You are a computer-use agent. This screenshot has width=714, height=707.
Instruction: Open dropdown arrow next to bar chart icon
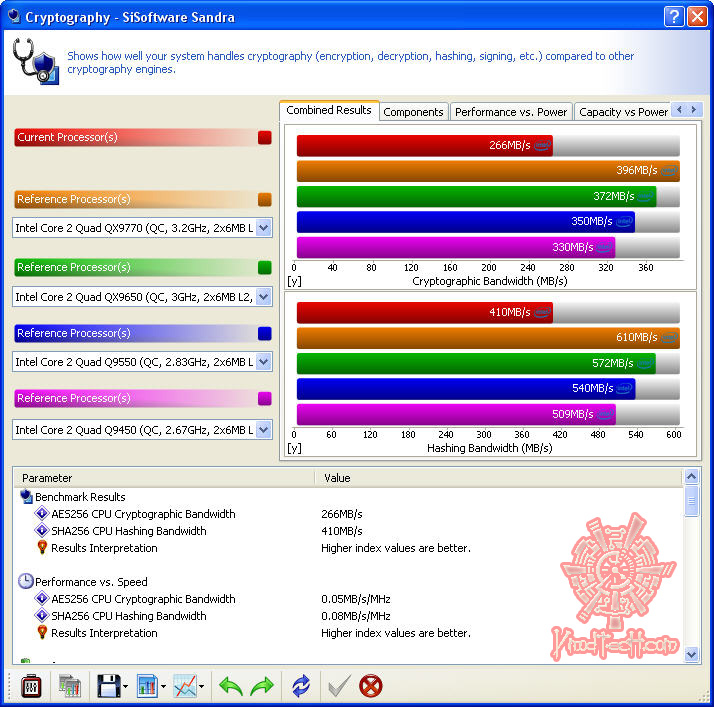tap(163, 687)
